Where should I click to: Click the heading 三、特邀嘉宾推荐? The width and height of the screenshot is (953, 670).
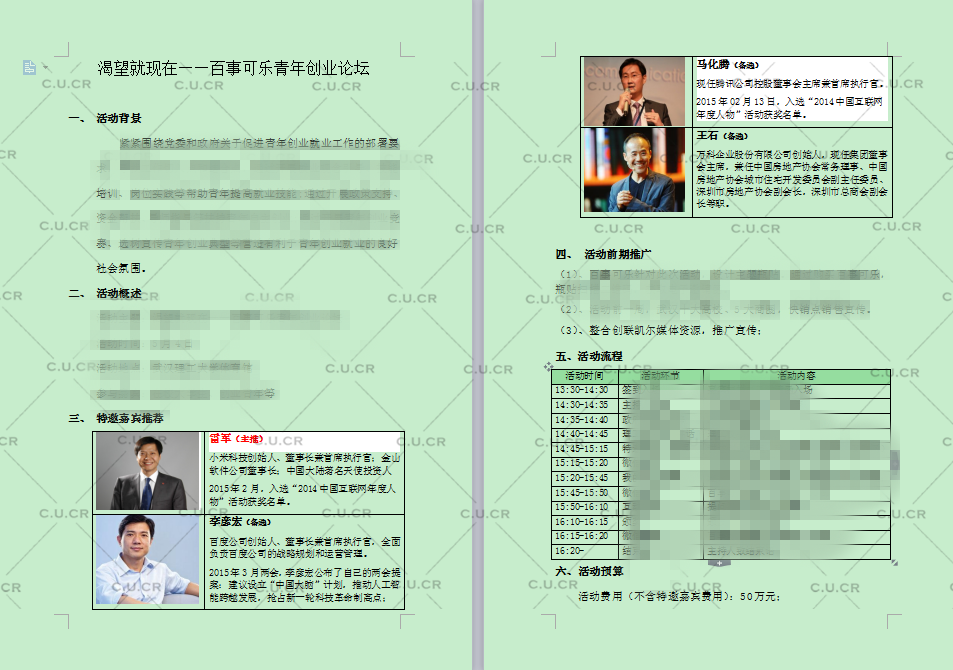(116, 418)
